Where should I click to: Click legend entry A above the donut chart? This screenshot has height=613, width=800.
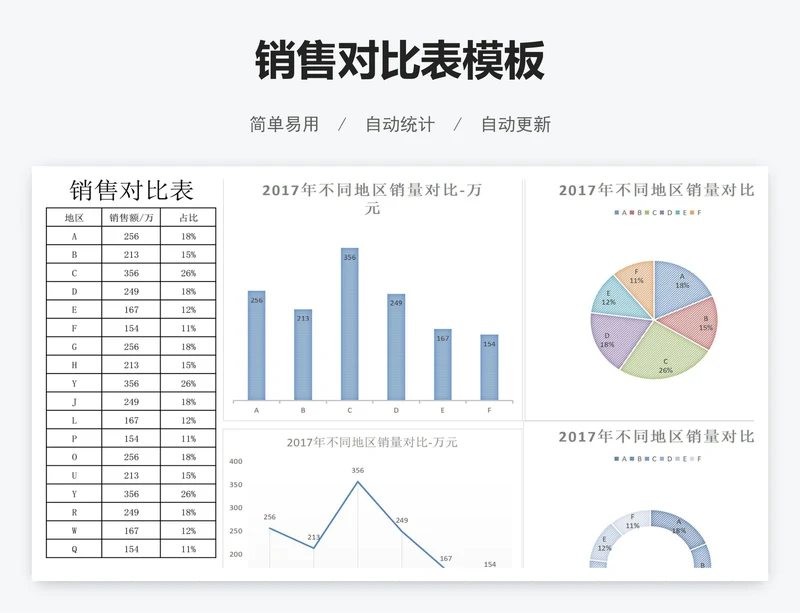(x=621, y=459)
